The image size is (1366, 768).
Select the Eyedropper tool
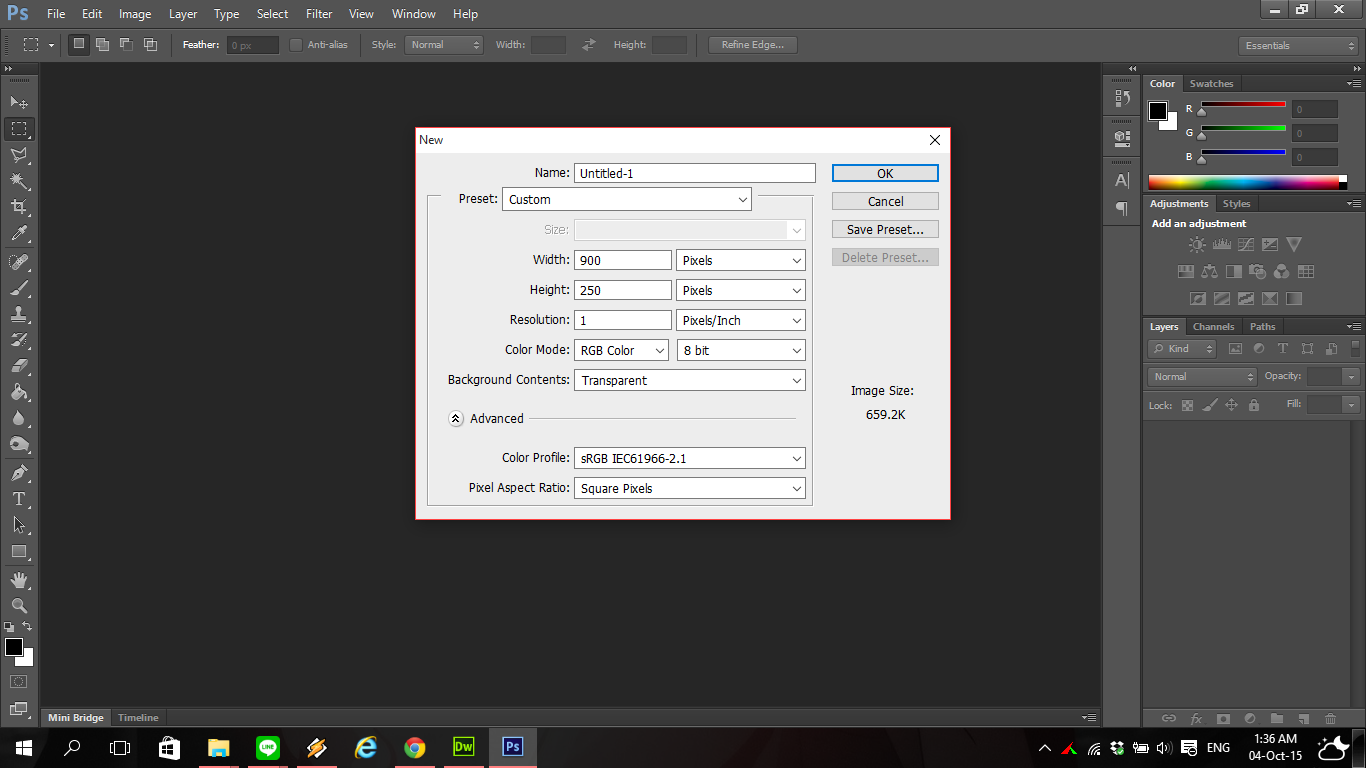pos(19,234)
